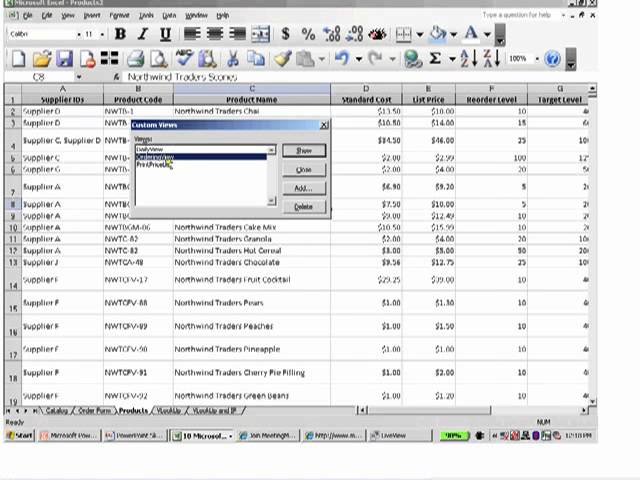Click the Redo arrow icon
The width and height of the screenshot is (640, 480).
pyautogui.click(x=375, y=58)
